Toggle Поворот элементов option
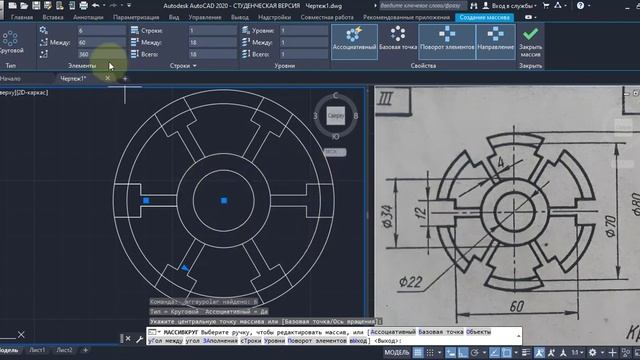The image size is (640, 360). click(447, 42)
